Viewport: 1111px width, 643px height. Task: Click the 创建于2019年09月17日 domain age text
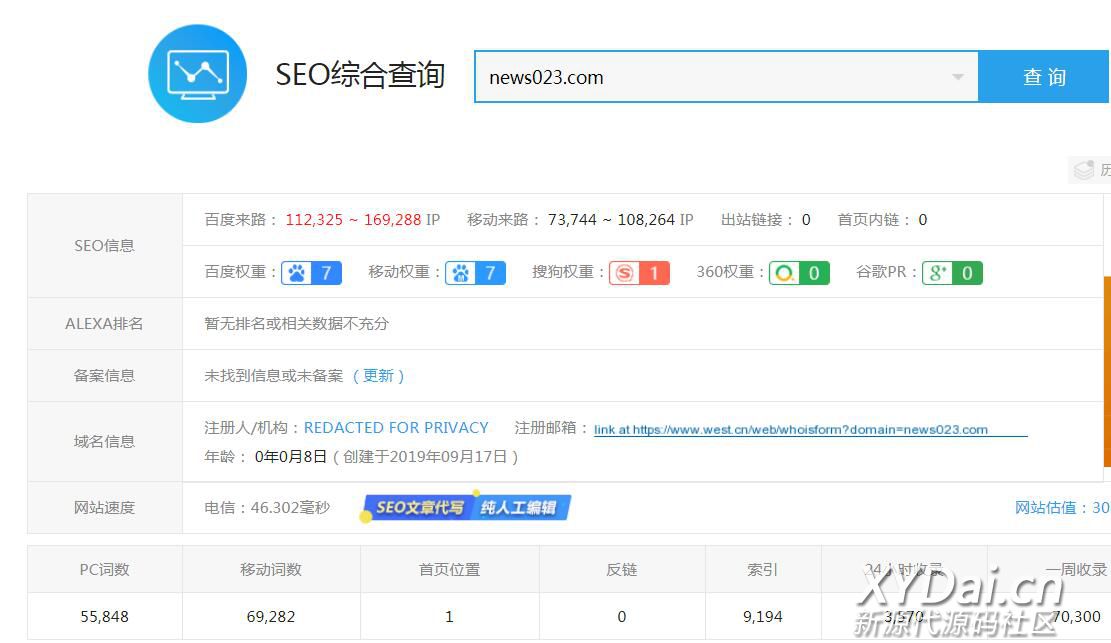click(425, 457)
